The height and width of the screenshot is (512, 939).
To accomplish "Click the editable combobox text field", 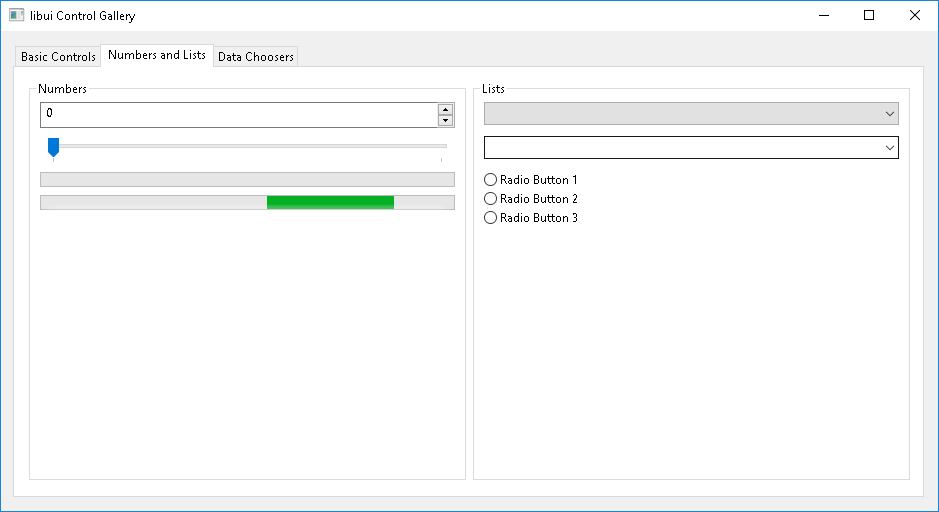I will (683, 148).
